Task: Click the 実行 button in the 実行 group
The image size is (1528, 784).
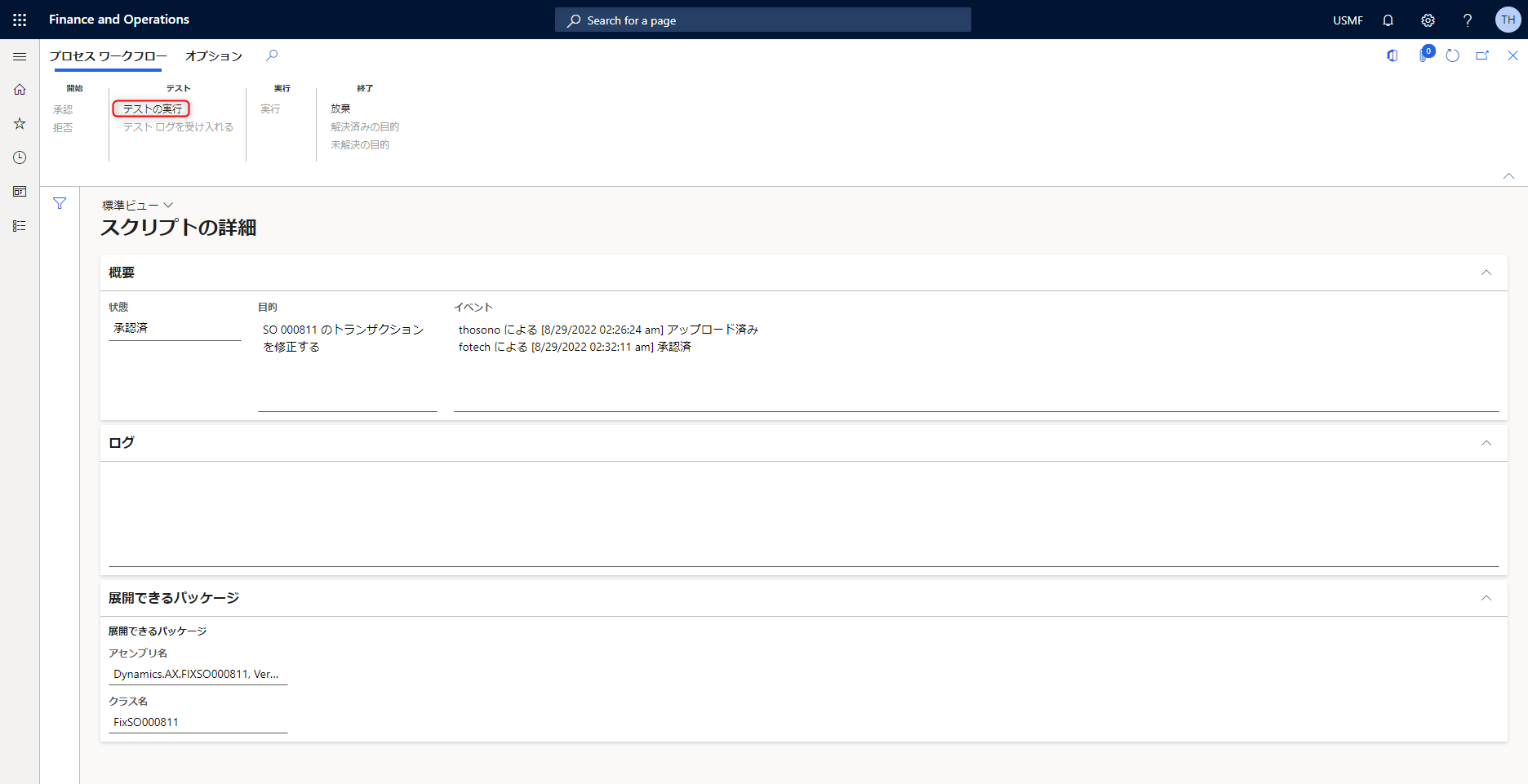Action: pyautogui.click(x=270, y=109)
